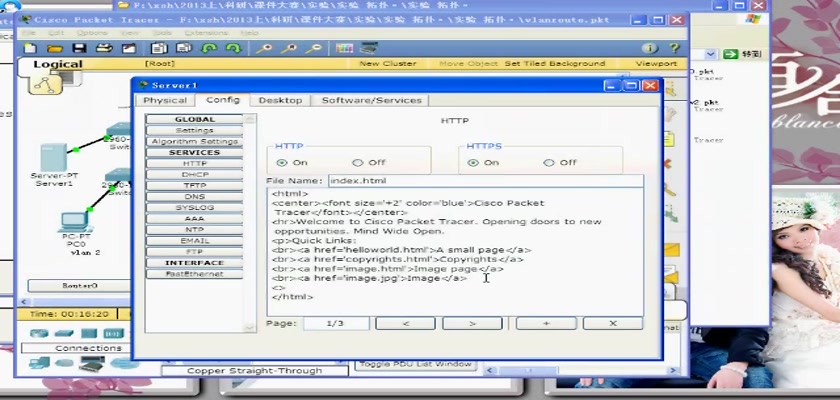840x400 pixels.
Task: Click New Cluster in the logical bar
Action: coord(388,64)
